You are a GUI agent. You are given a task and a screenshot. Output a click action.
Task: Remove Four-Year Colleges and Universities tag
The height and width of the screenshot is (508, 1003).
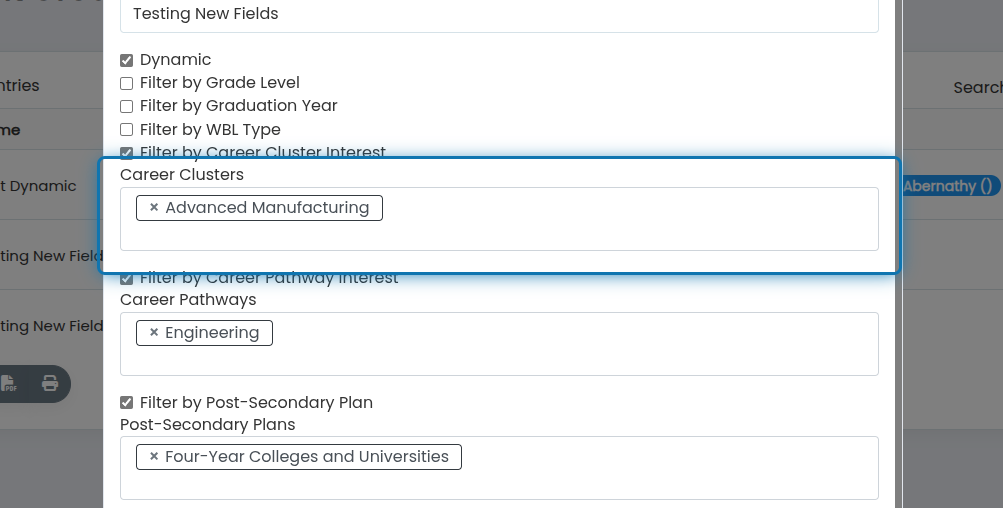click(x=154, y=457)
